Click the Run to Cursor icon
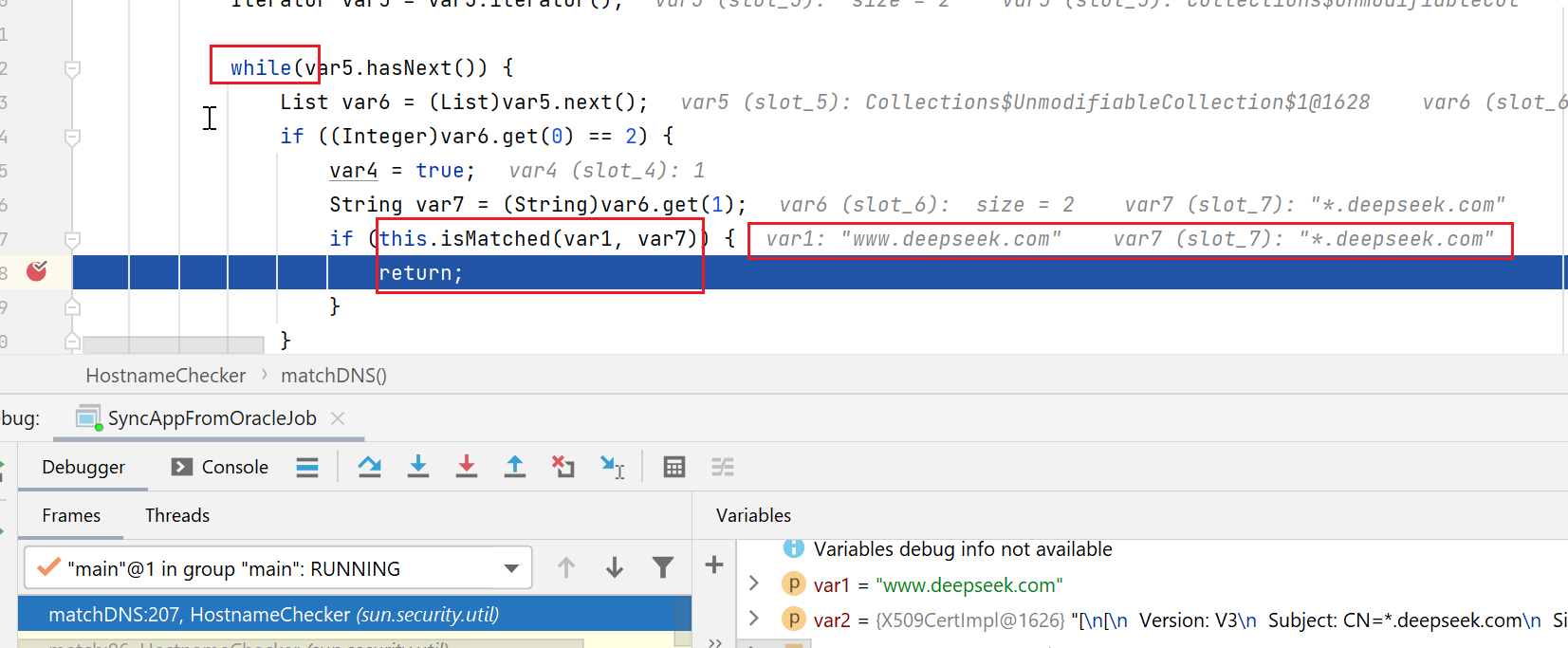This screenshot has height=648, width=1568. (x=612, y=467)
